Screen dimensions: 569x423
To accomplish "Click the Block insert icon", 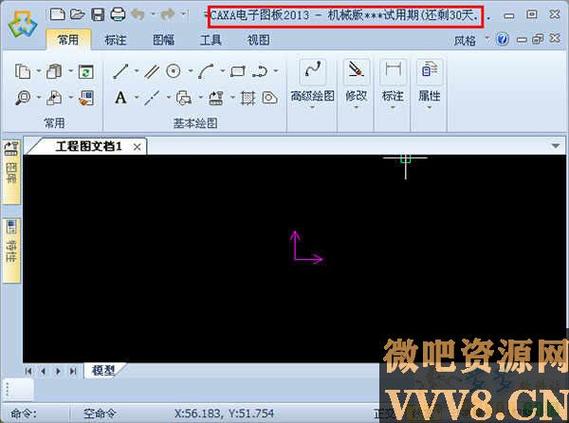I will coord(184,98).
